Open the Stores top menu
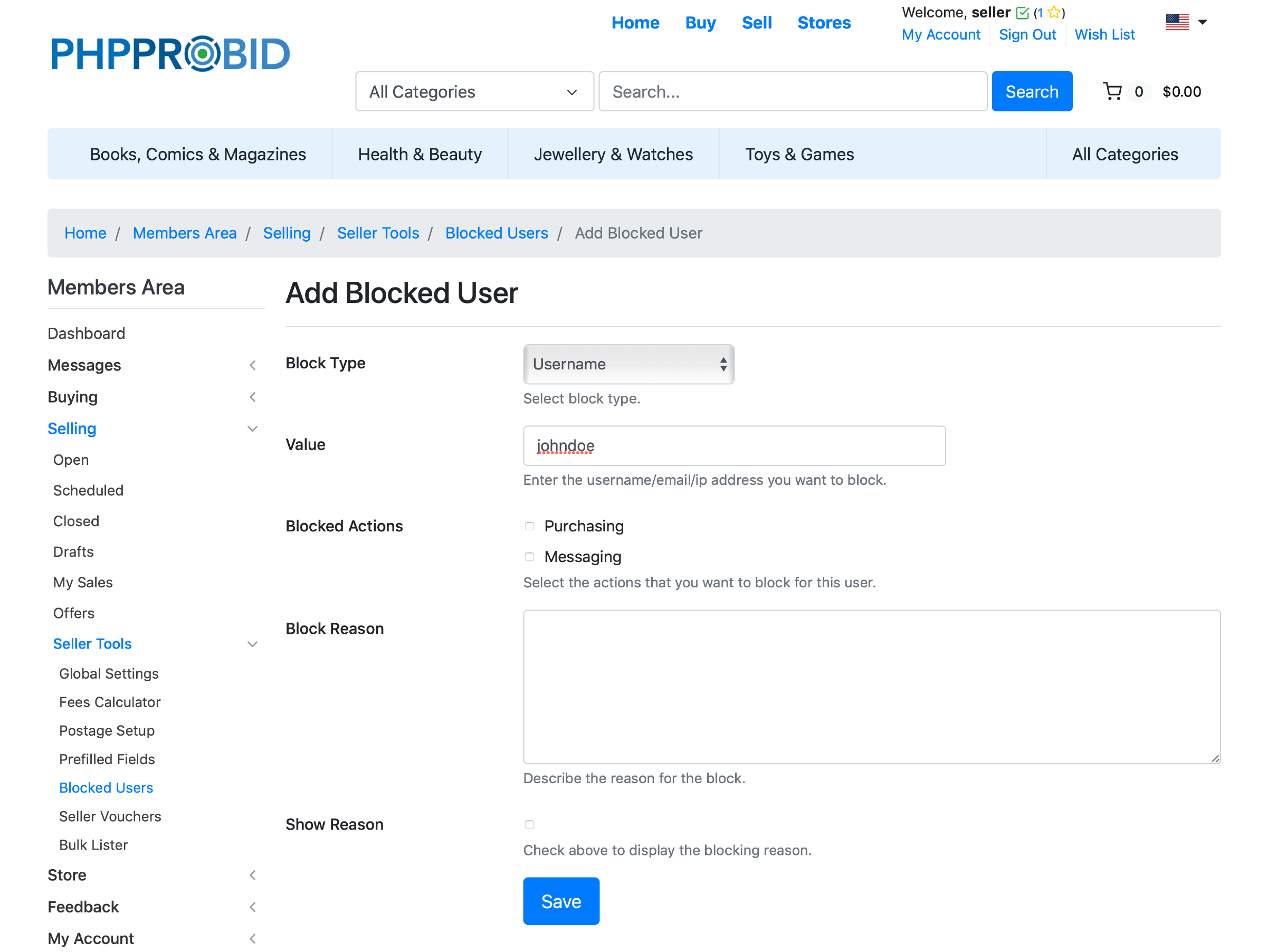 click(824, 23)
